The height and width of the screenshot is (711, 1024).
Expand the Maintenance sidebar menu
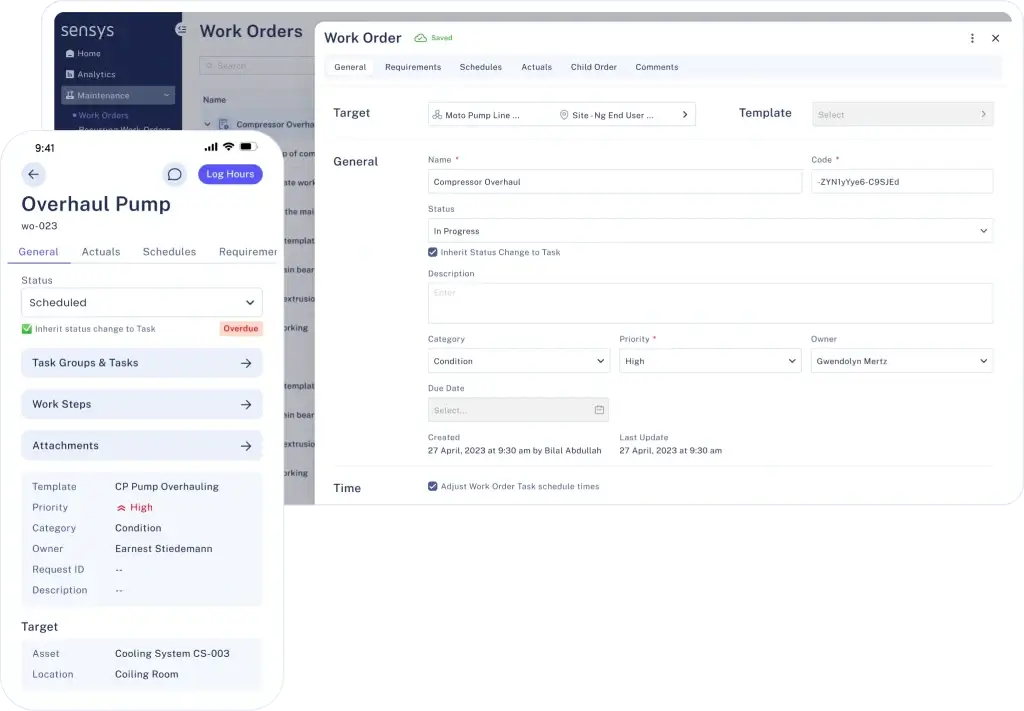118,96
